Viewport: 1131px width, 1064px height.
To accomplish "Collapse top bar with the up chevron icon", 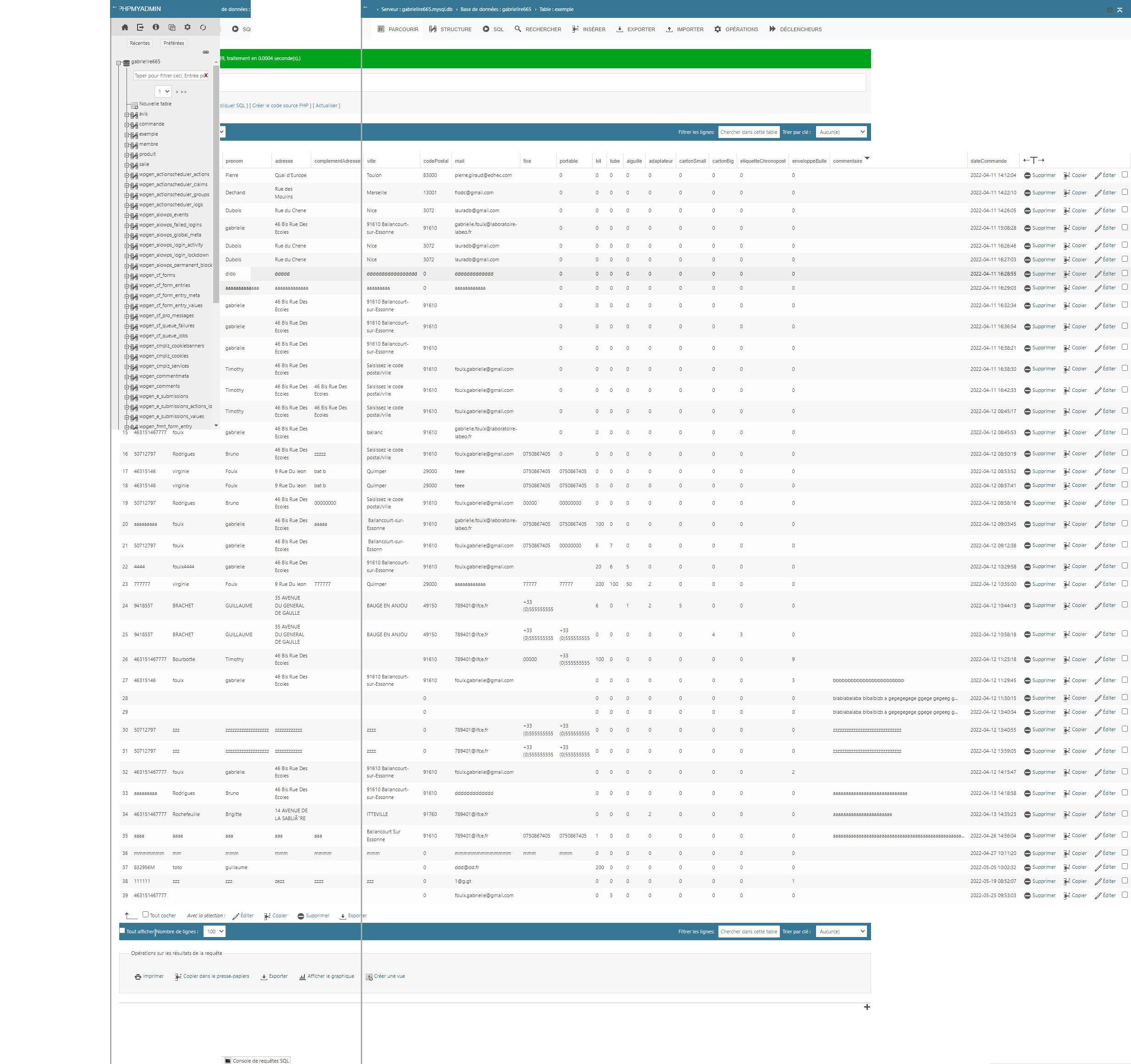I will [1120, 10].
